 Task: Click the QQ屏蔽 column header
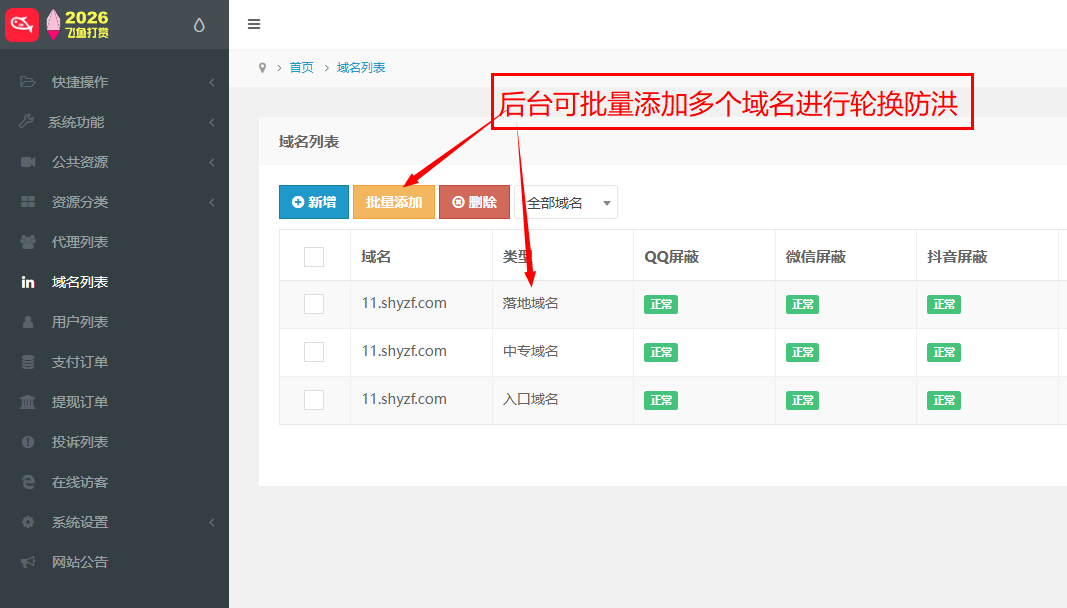tap(672, 257)
